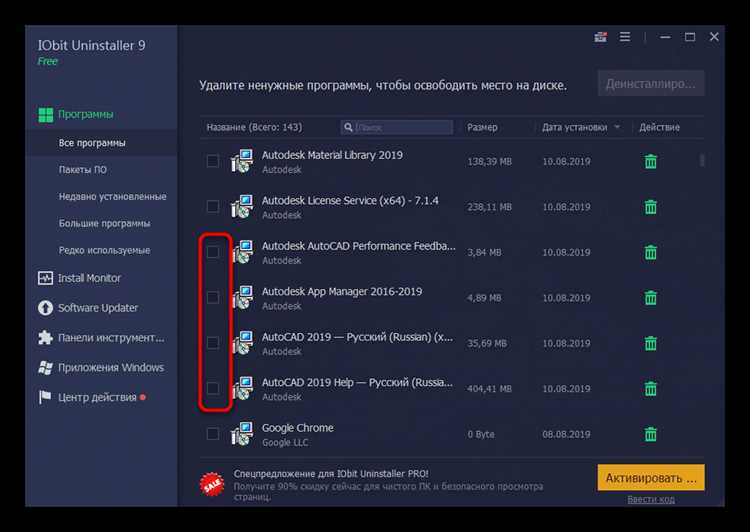Click Autodesk License Service (x64) - 7.1.4
Image resolution: width=750 pixels, height=532 pixels.
pos(350,200)
